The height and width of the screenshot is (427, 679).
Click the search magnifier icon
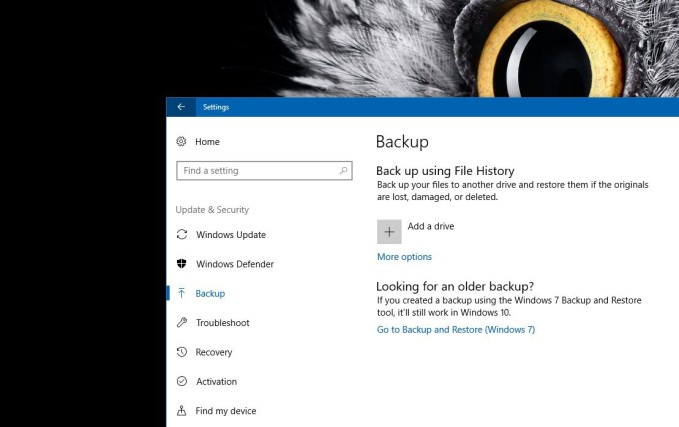click(343, 171)
